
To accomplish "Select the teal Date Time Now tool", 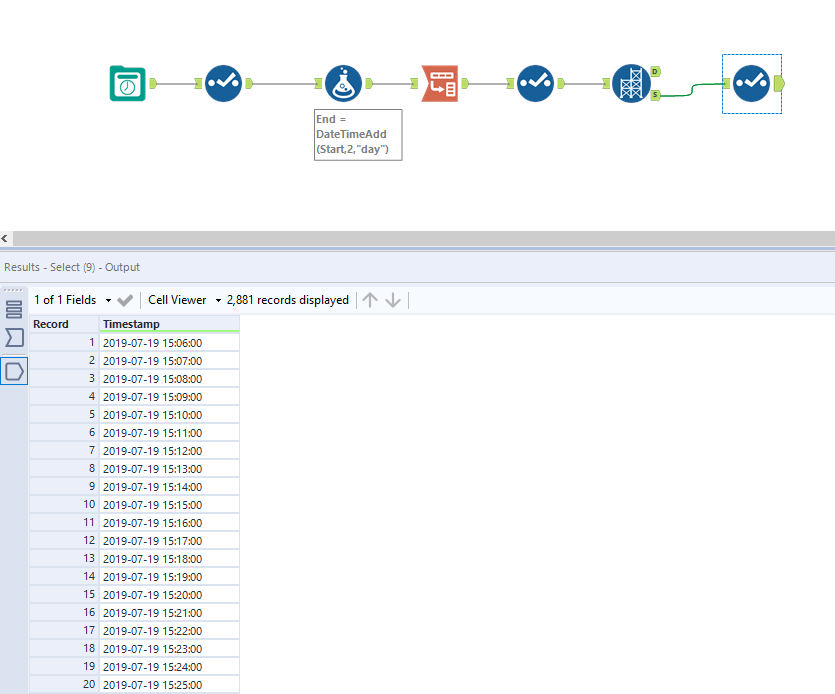I will [128, 84].
